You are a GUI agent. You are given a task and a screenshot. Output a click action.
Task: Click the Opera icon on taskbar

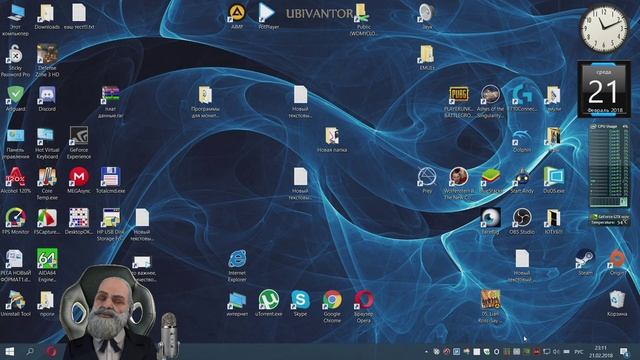pyautogui.click(x=51, y=351)
